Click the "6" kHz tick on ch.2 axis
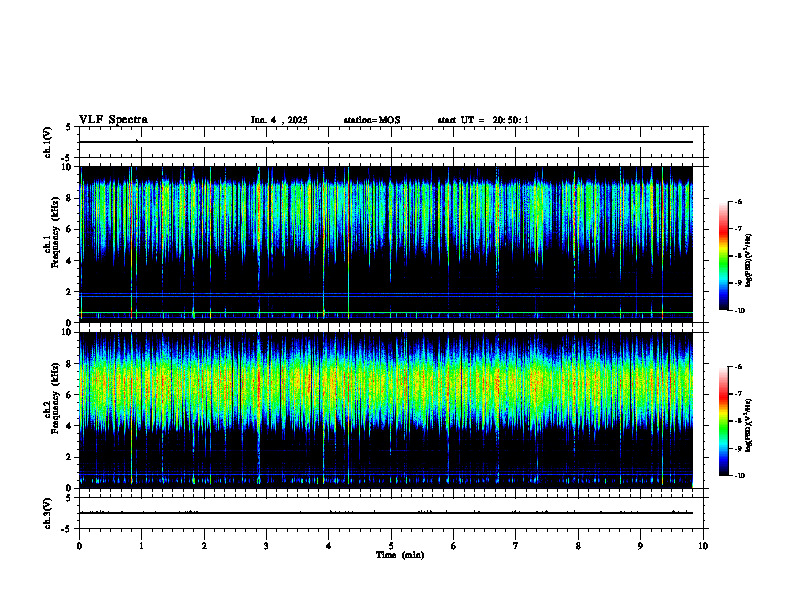Viewport: 792px width, 612px height. click(x=70, y=395)
